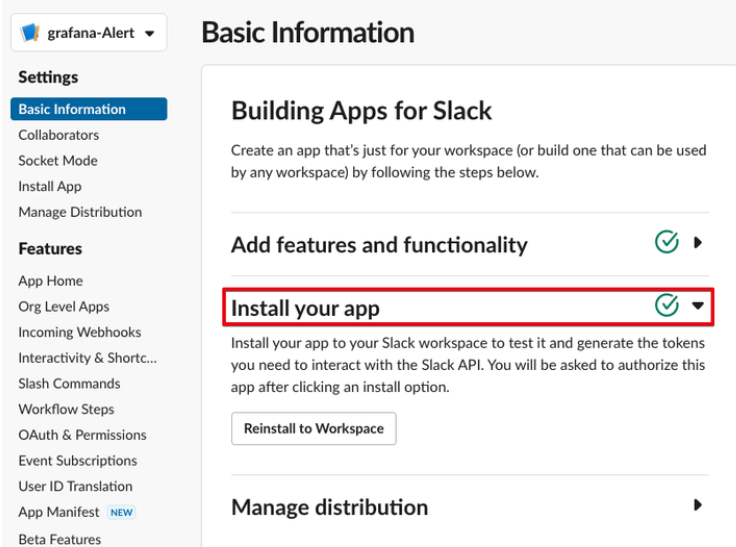This screenshot has width=736, height=547.
Task: Click the grafana-Alert app icon
Action: (30, 33)
